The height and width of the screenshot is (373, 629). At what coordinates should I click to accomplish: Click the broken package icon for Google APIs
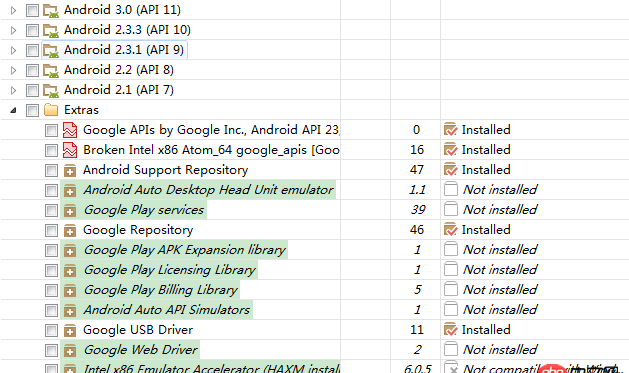click(x=70, y=130)
